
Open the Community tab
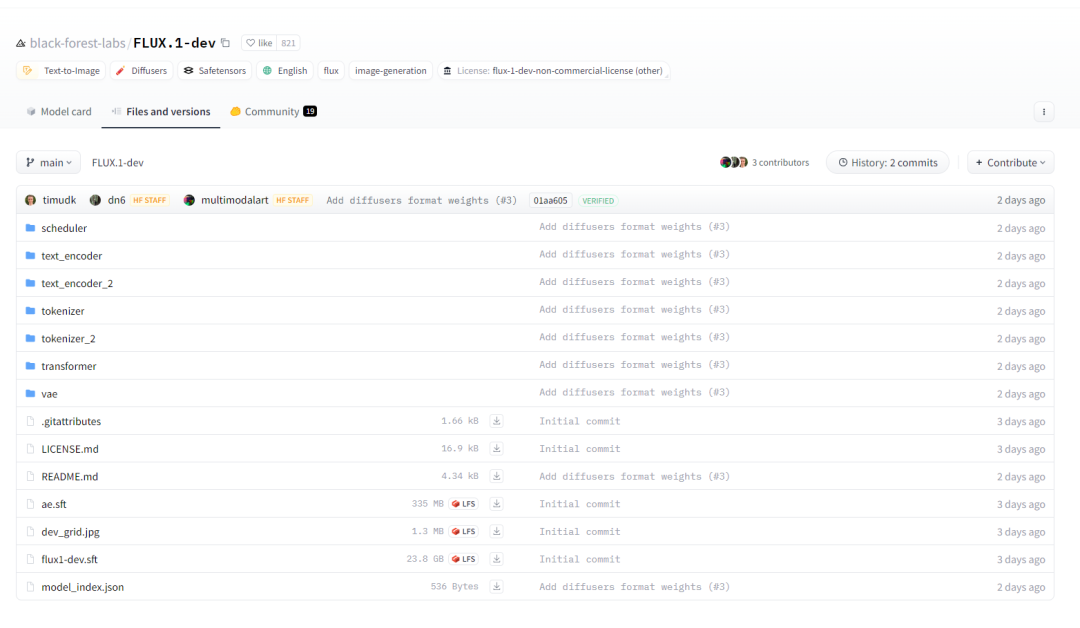(273, 112)
